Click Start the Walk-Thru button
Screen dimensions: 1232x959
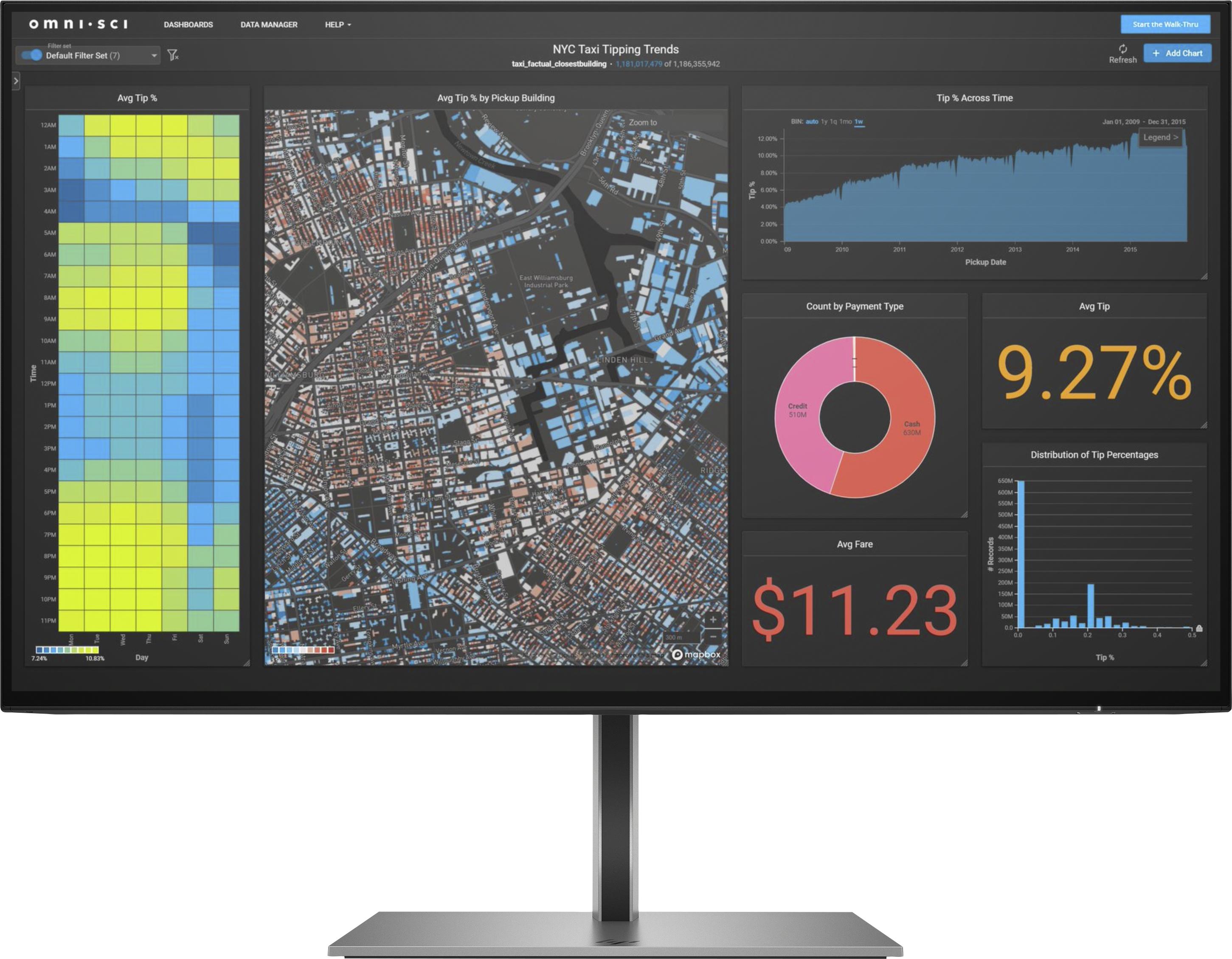click(x=1159, y=24)
